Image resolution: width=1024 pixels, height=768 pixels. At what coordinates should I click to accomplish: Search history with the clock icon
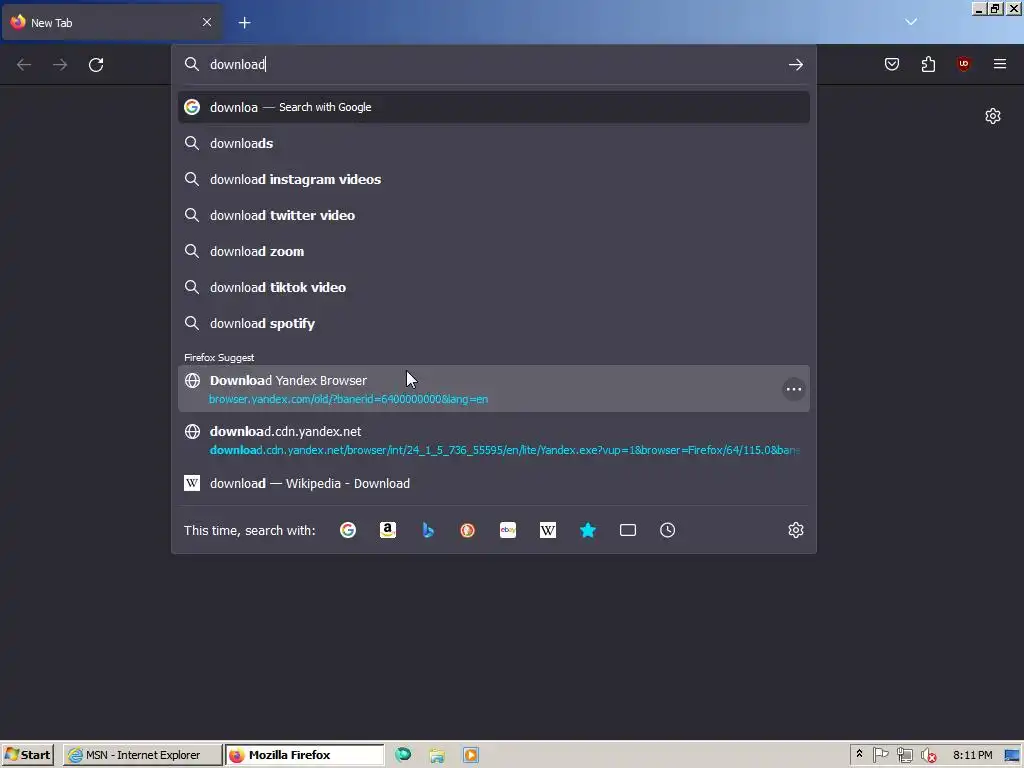667,530
